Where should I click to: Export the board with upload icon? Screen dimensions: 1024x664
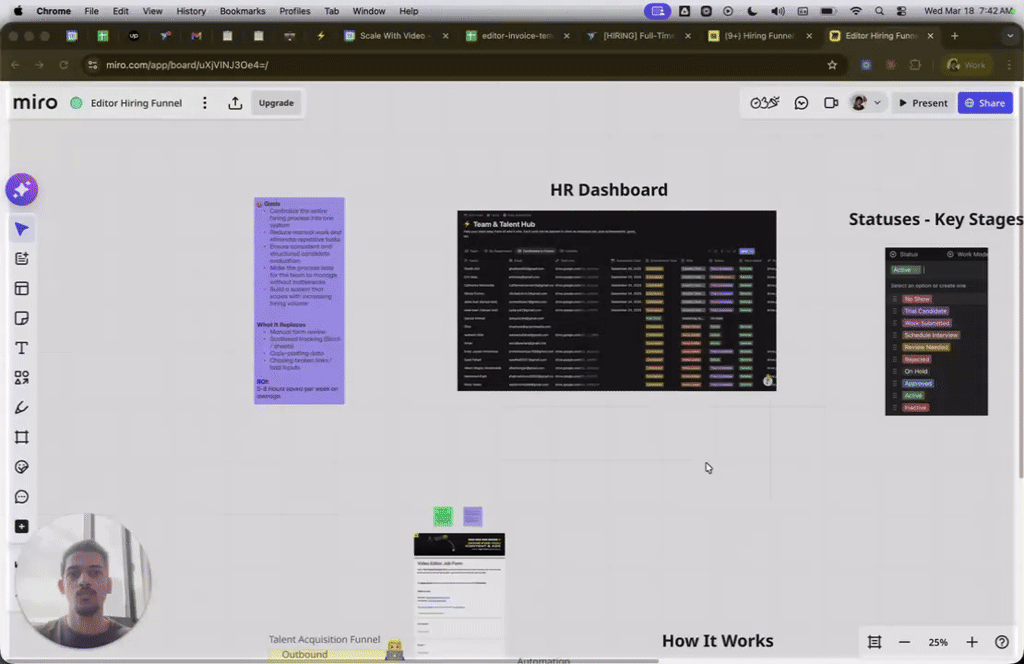[x=235, y=103]
